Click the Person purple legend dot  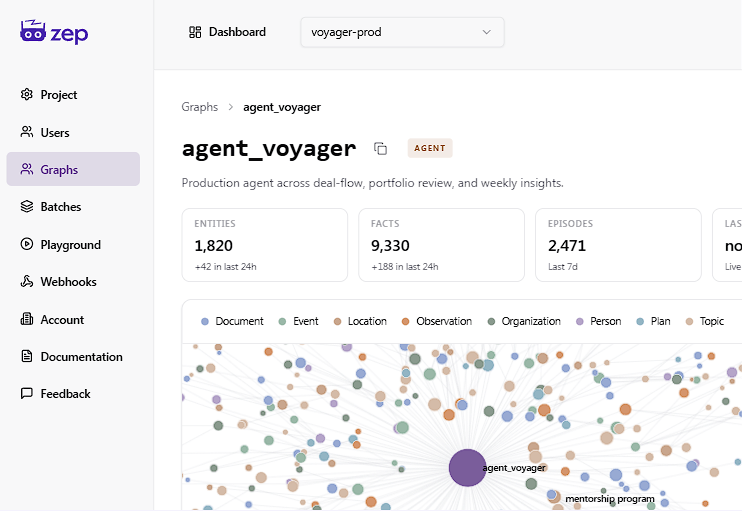[x=580, y=322]
